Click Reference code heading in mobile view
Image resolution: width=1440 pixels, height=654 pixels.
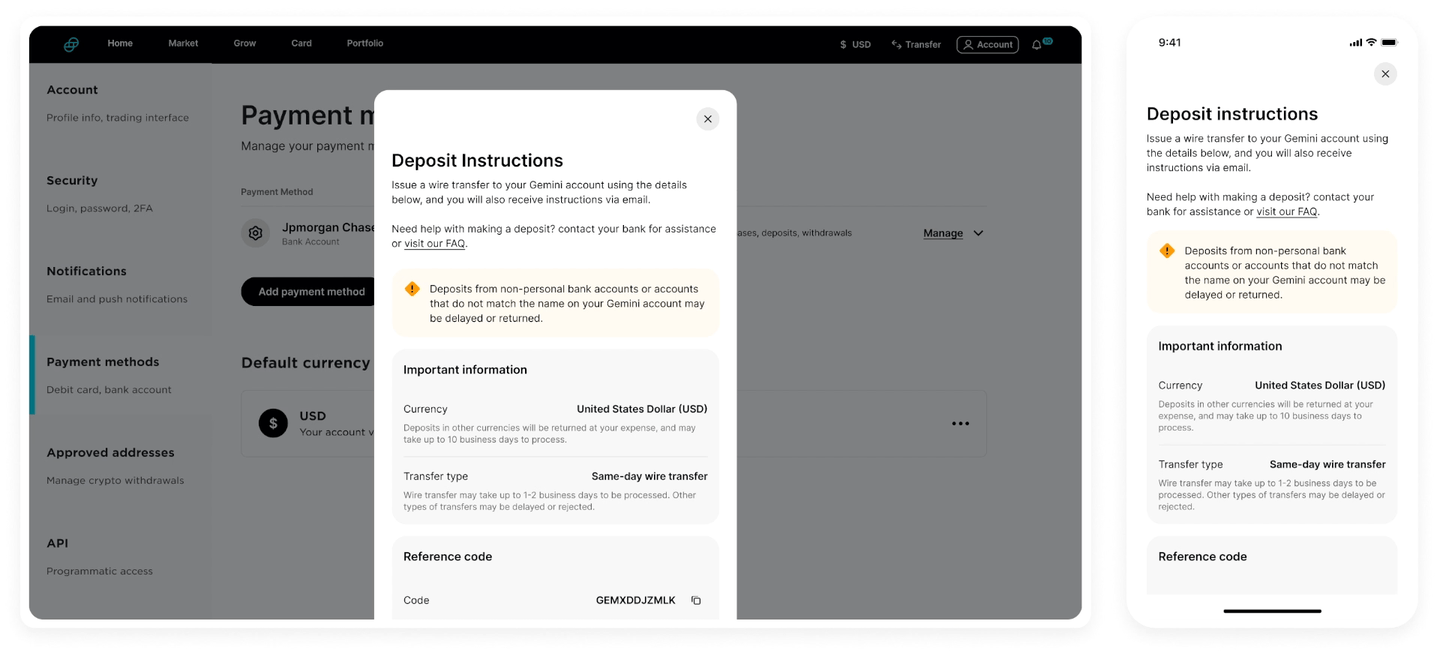coord(1202,557)
